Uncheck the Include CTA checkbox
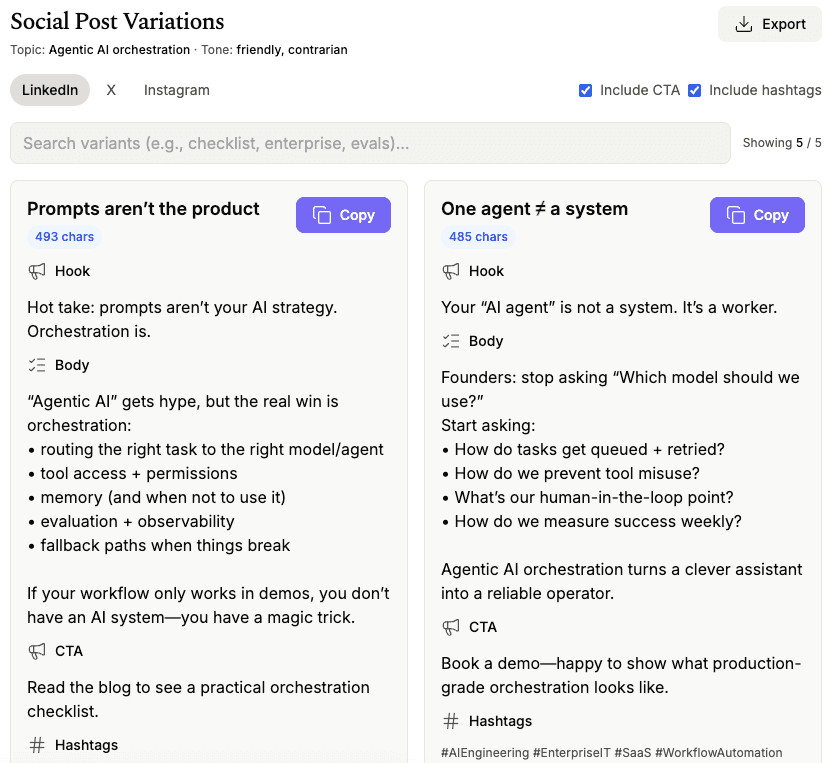The width and height of the screenshot is (836, 763). pos(585,90)
